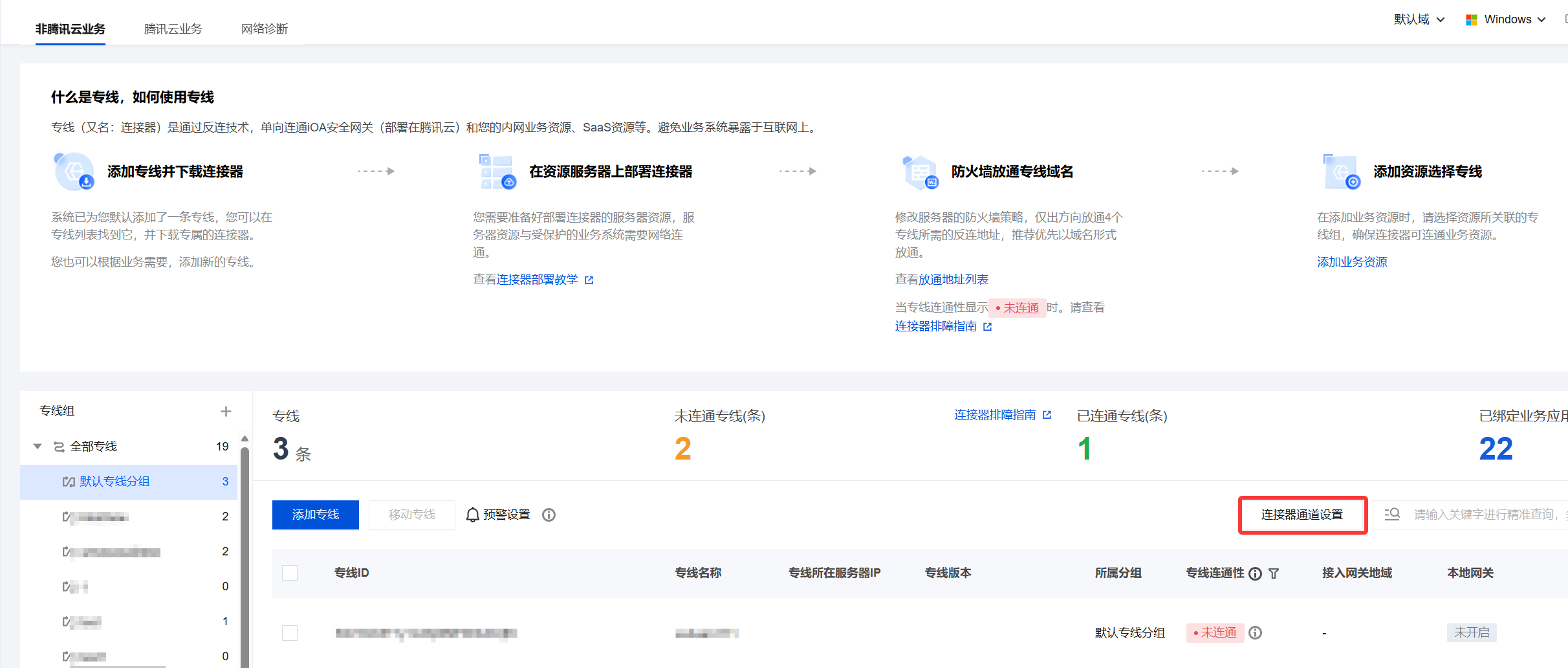This screenshot has height=668, width=1568.
Task: Click the 专线版本 column header
Action: click(x=948, y=573)
